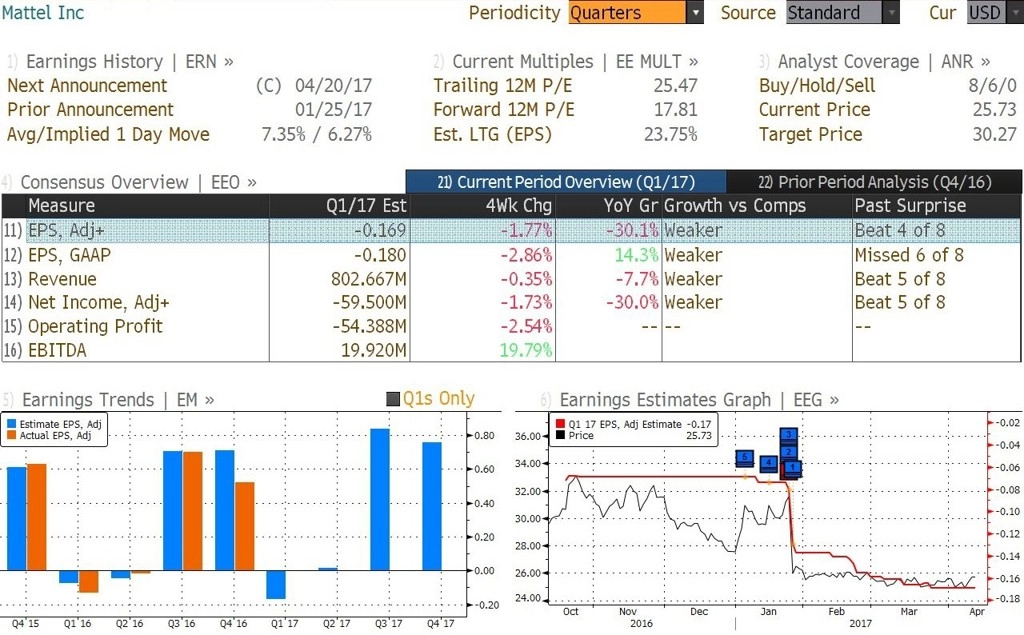Click the Forward 12M P/E value 17.81
1024x635 pixels.
point(675,109)
